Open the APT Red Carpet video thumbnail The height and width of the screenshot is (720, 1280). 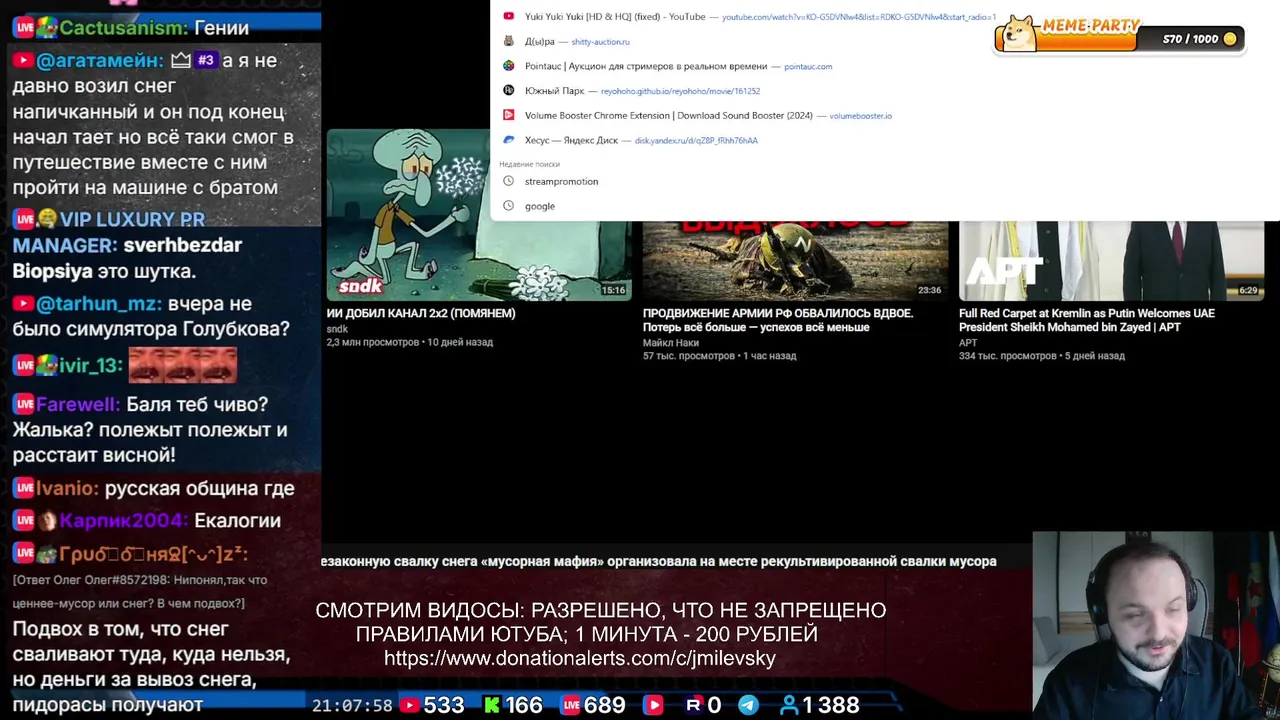point(1111,260)
